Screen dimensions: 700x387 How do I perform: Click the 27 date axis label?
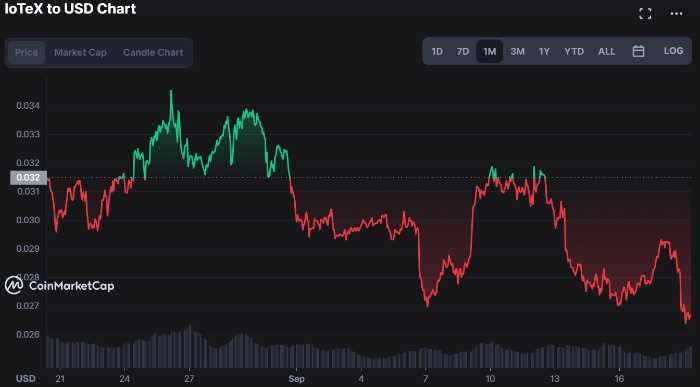[189, 379]
